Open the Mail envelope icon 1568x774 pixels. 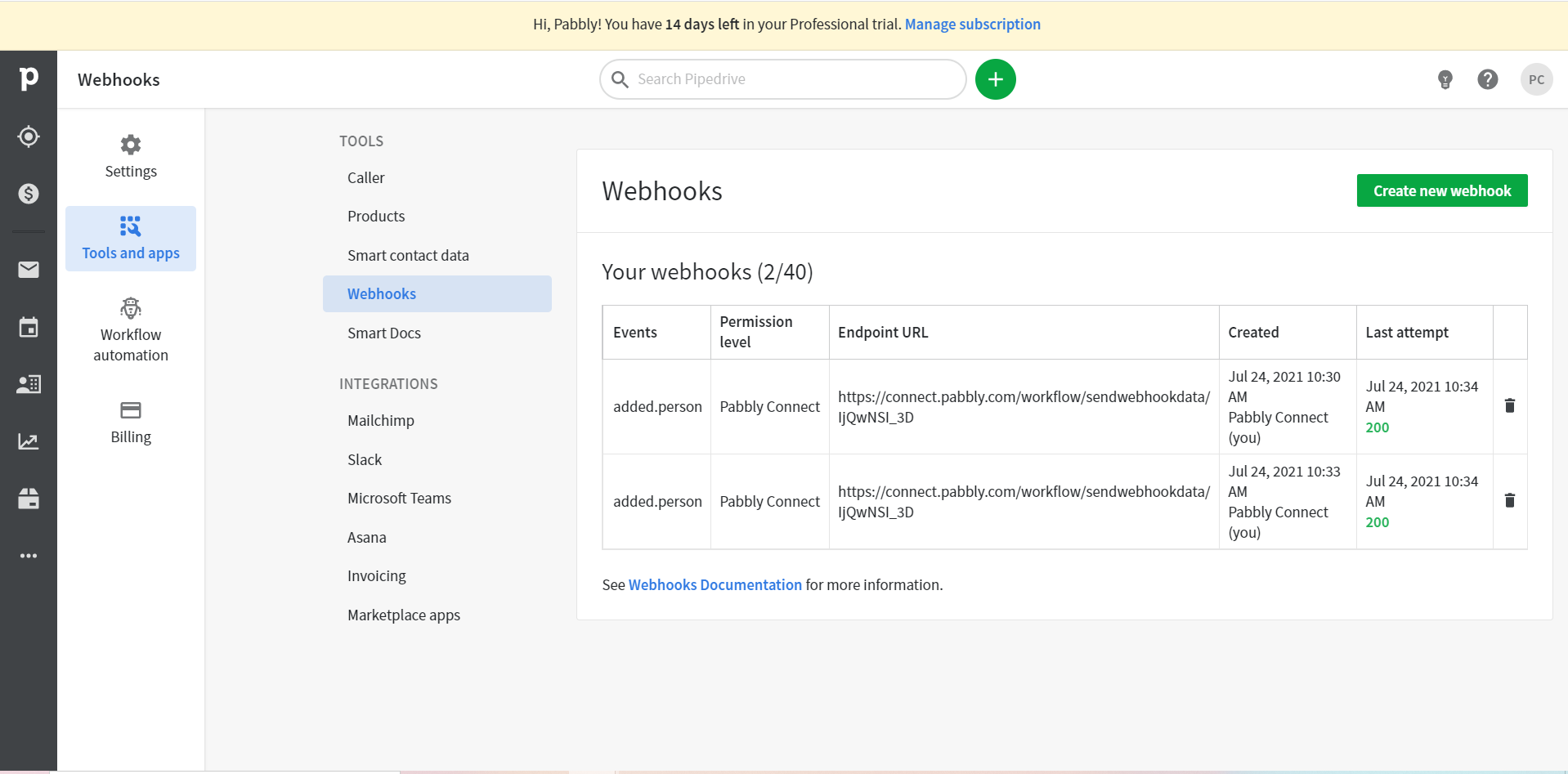[x=29, y=270]
